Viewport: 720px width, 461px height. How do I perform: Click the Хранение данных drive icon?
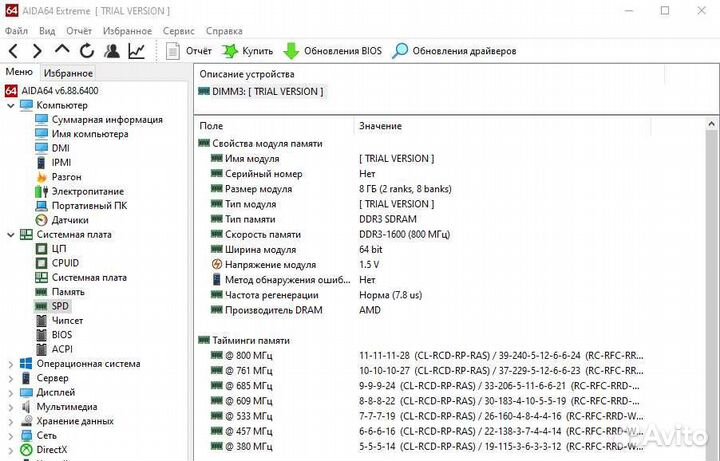(x=26, y=421)
